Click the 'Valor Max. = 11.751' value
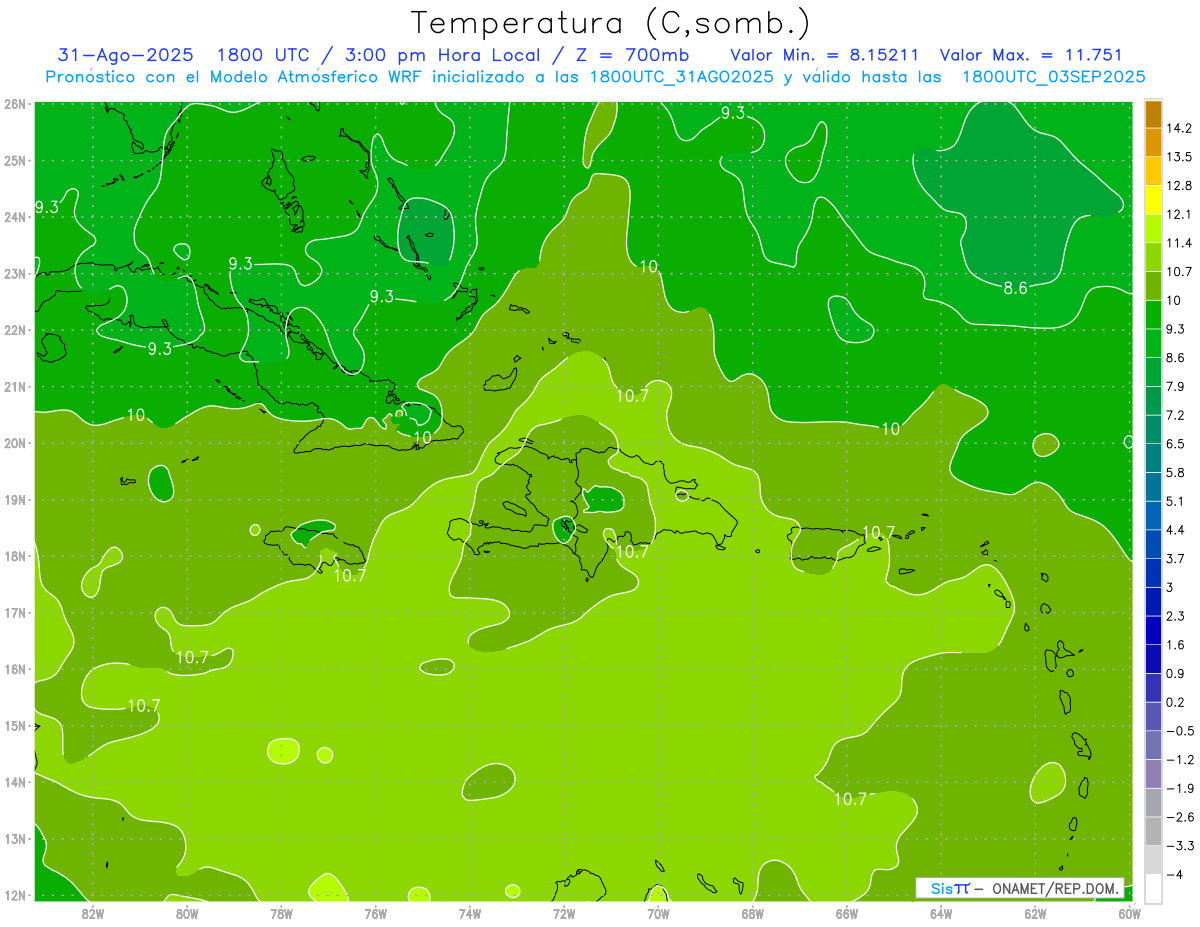 pos(1029,55)
